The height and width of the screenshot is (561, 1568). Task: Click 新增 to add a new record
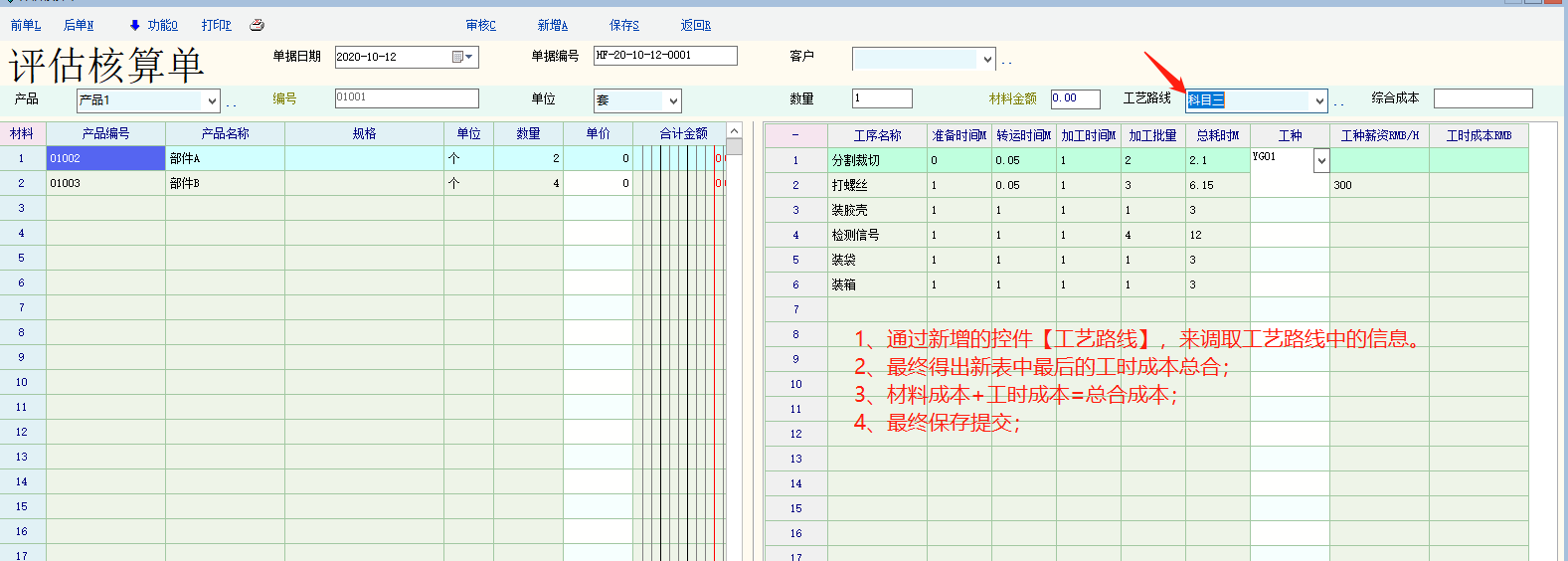click(x=552, y=25)
